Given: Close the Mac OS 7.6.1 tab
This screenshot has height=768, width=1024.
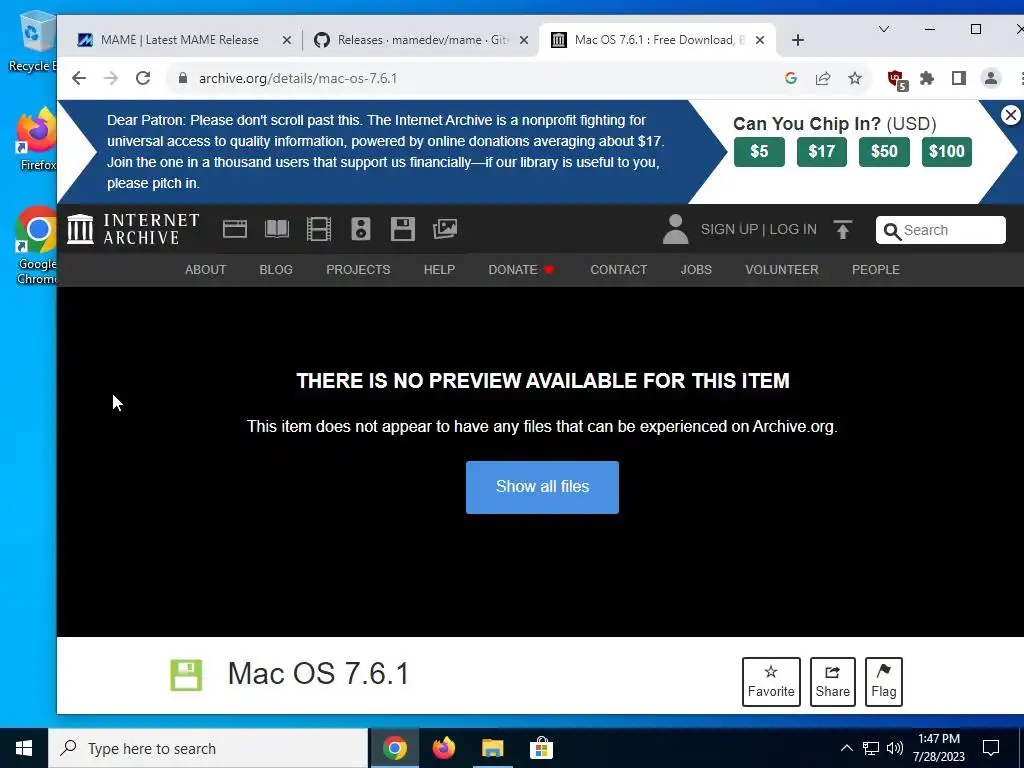Looking at the screenshot, I should [x=760, y=40].
